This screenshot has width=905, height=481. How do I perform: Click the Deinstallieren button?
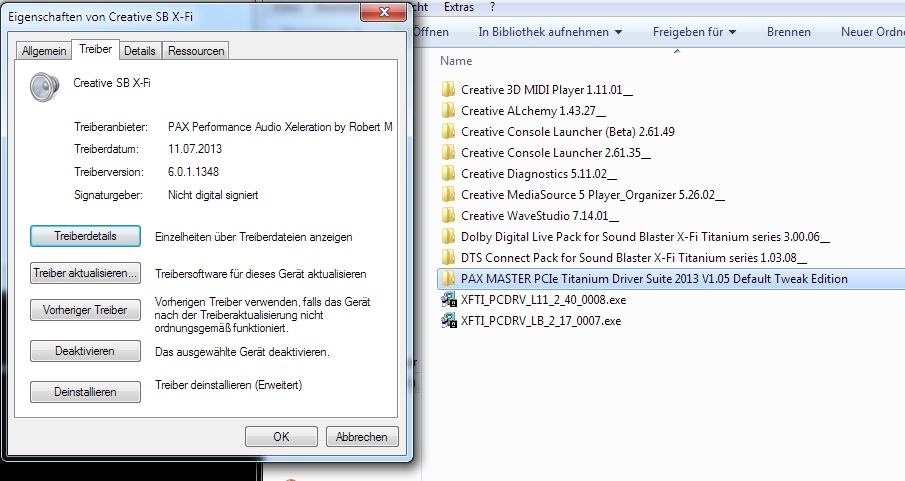(85, 391)
